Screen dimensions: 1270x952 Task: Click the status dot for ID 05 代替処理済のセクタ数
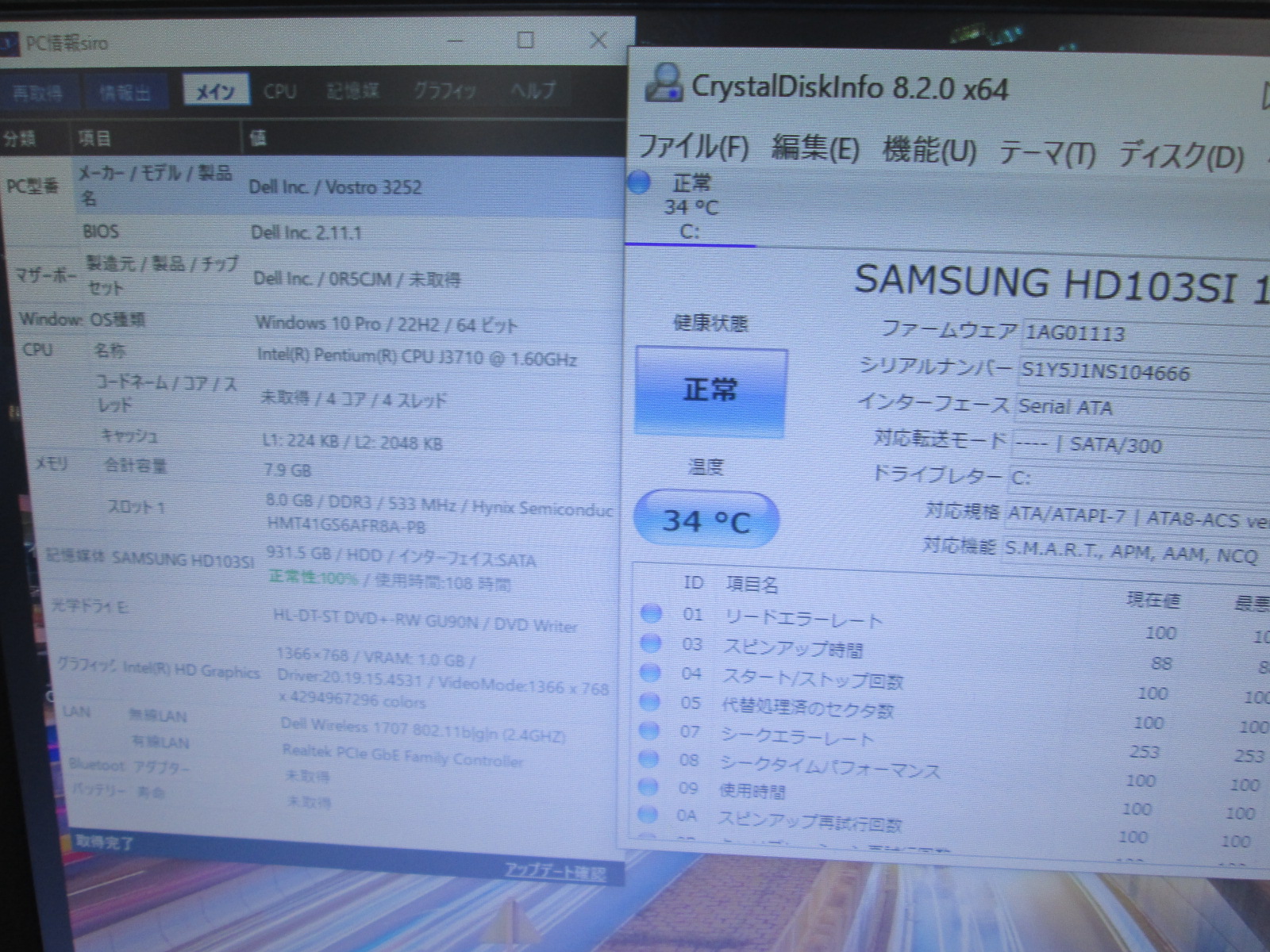[x=649, y=701]
